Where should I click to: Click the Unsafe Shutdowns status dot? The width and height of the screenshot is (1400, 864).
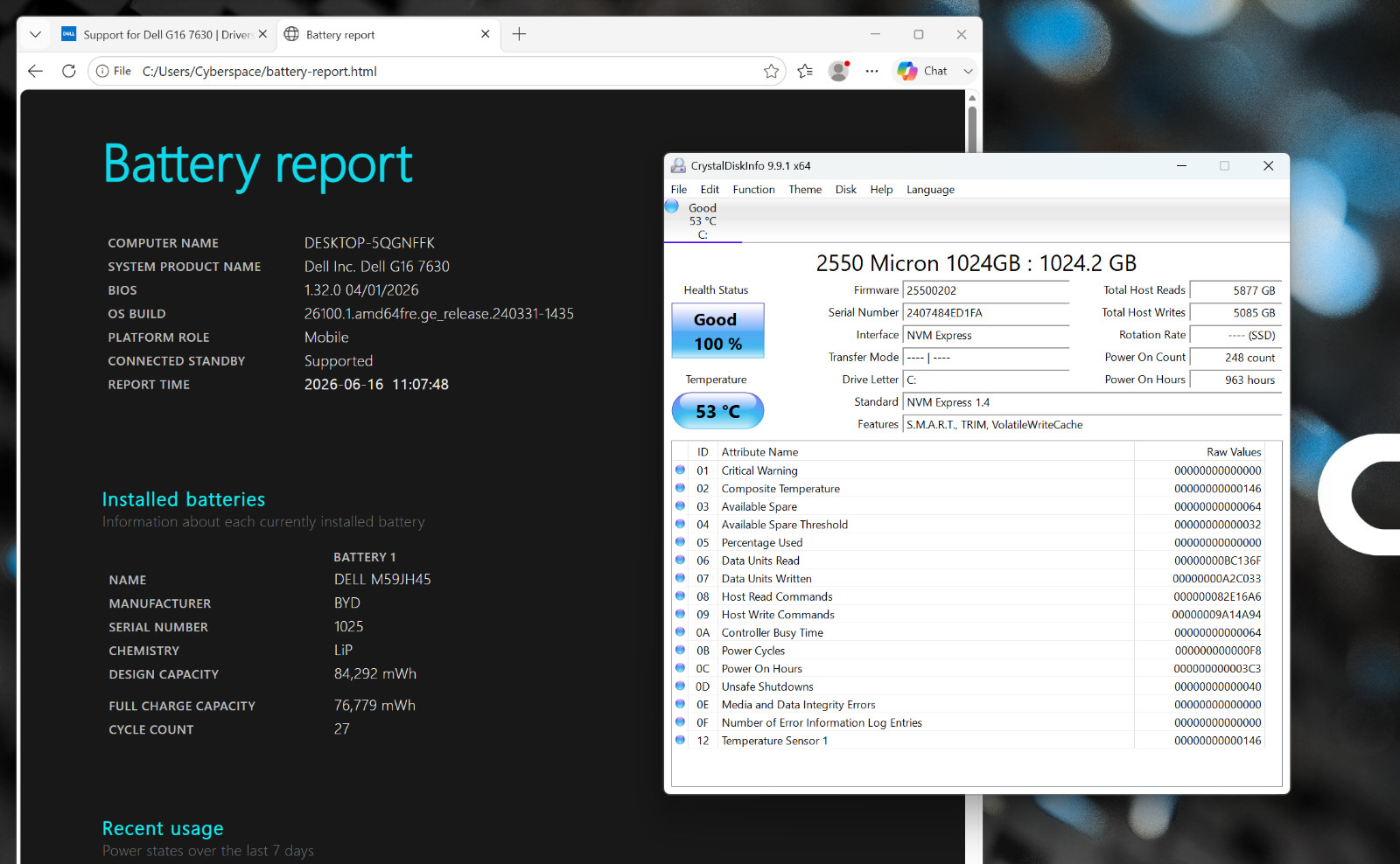pyautogui.click(x=681, y=686)
